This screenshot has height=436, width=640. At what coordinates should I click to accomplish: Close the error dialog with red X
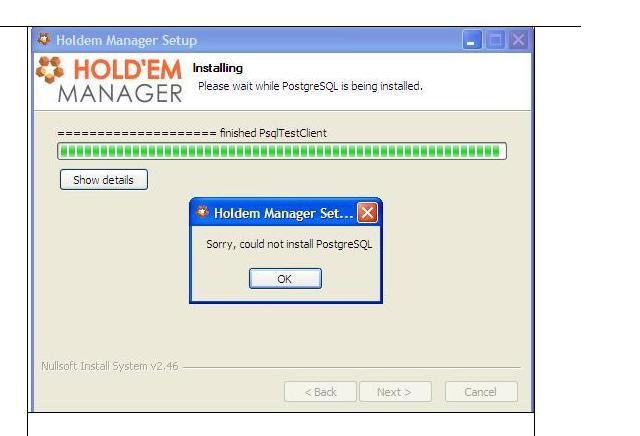point(367,213)
